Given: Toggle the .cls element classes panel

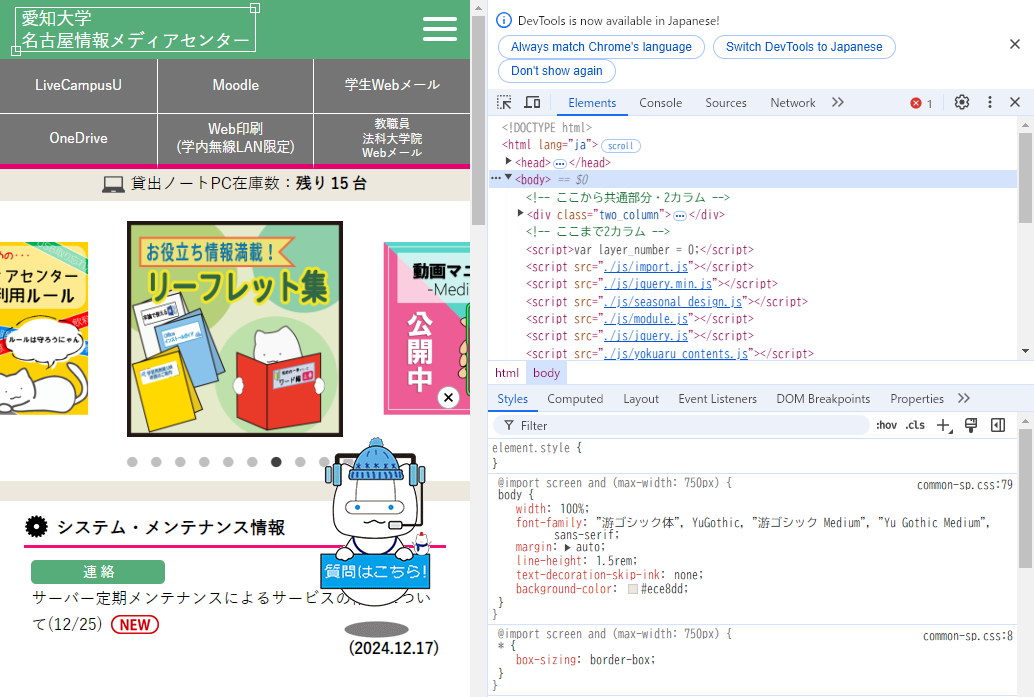Looking at the screenshot, I should [x=915, y=426].
